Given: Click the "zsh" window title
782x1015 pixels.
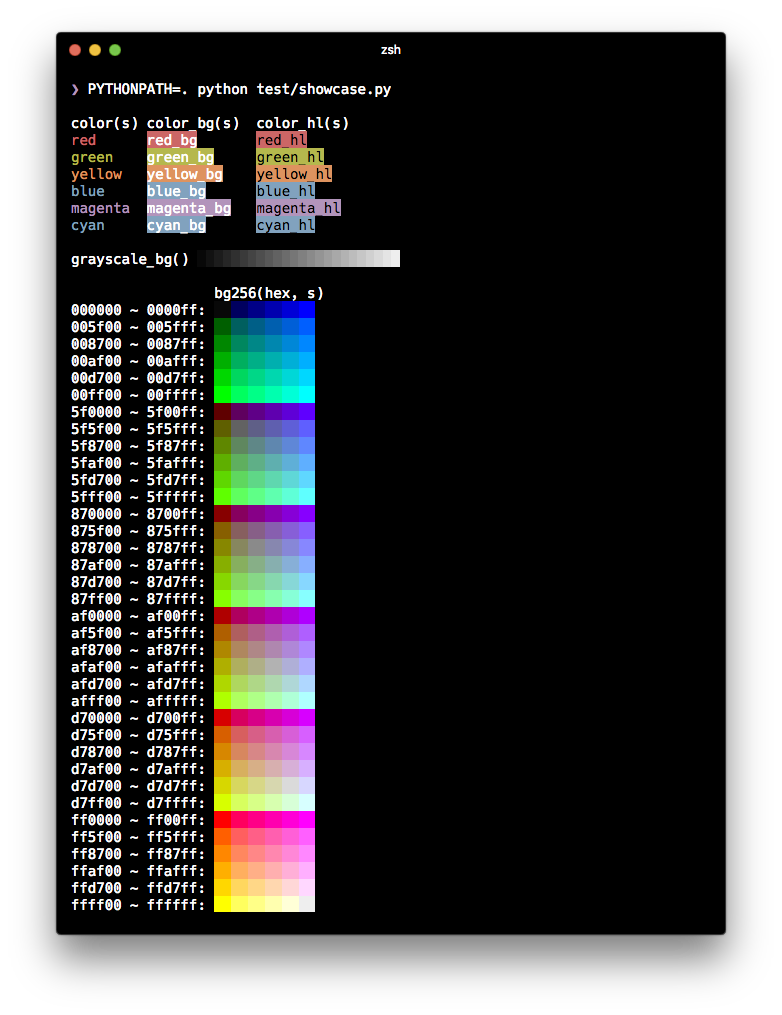Looking at the screenshot, I should tap(391, 50).
